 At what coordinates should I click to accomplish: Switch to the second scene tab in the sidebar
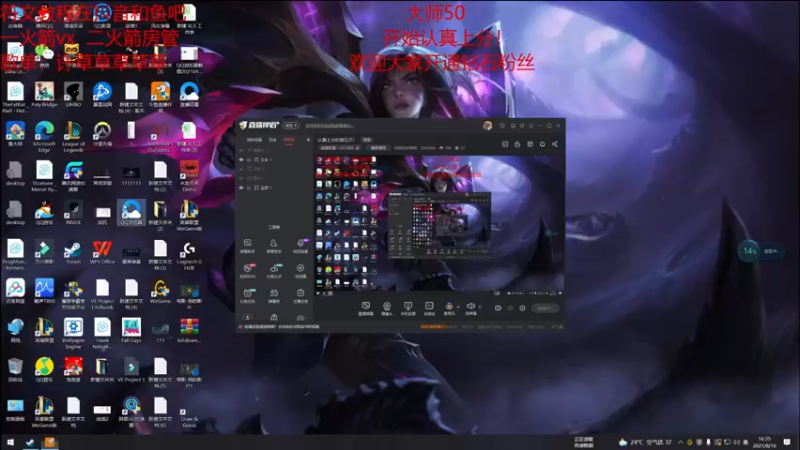tap(272, 140)
